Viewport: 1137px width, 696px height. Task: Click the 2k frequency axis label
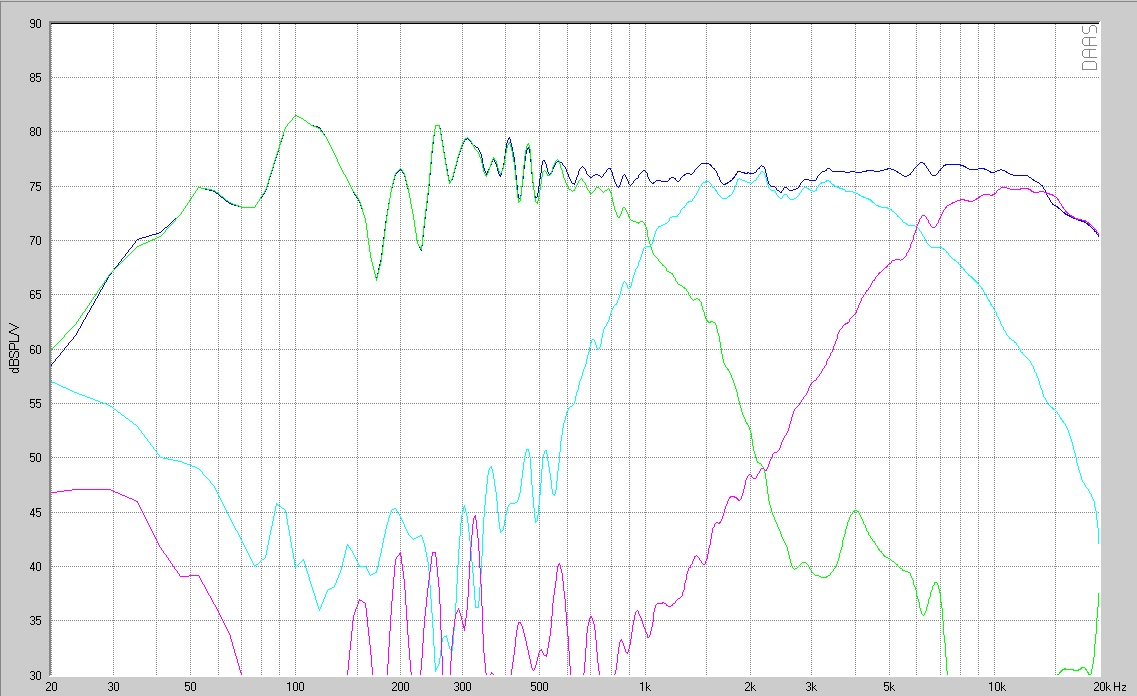coord(750,687)
